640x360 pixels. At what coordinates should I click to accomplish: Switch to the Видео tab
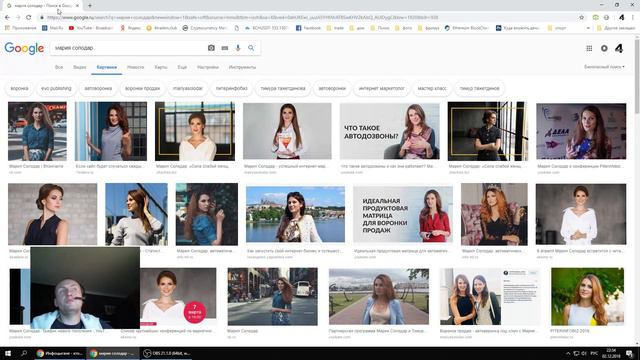tap(80, 67)
